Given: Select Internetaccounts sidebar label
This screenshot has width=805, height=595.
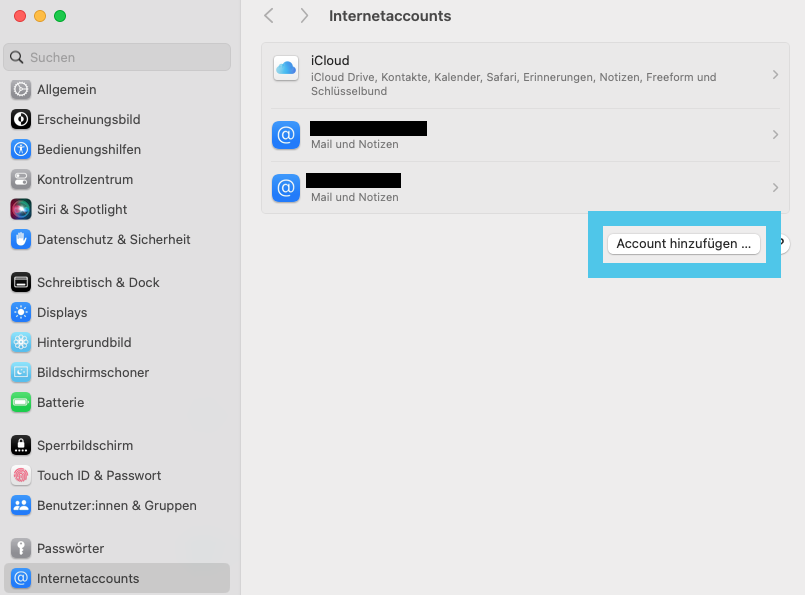Looking at the screenshot, I should pos(88,578).
